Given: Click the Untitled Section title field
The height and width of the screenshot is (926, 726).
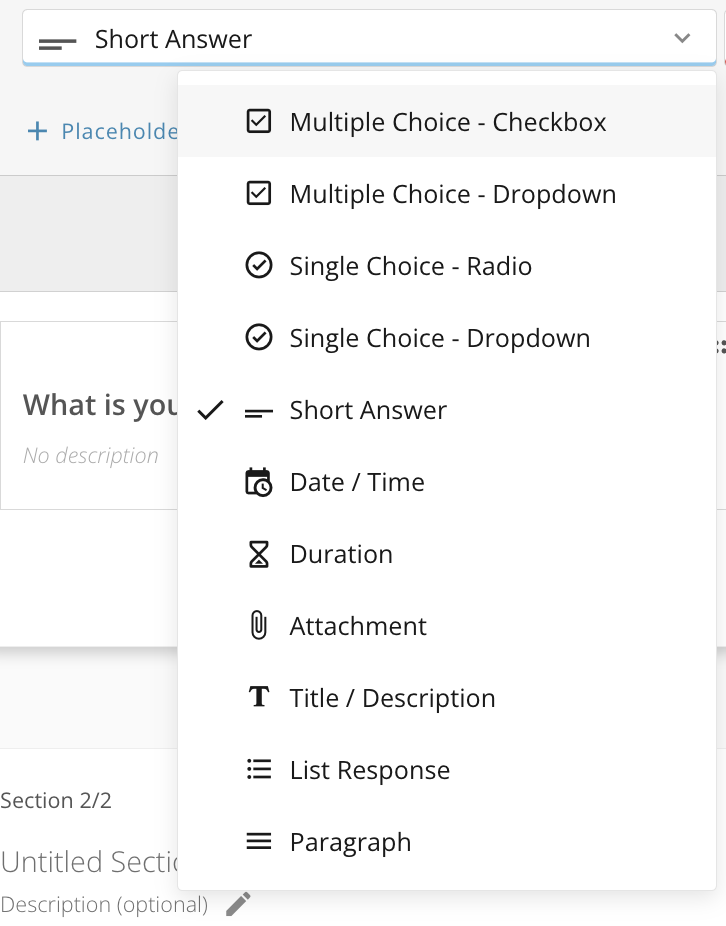Looking at the screenshot, I should pos(89,862).
